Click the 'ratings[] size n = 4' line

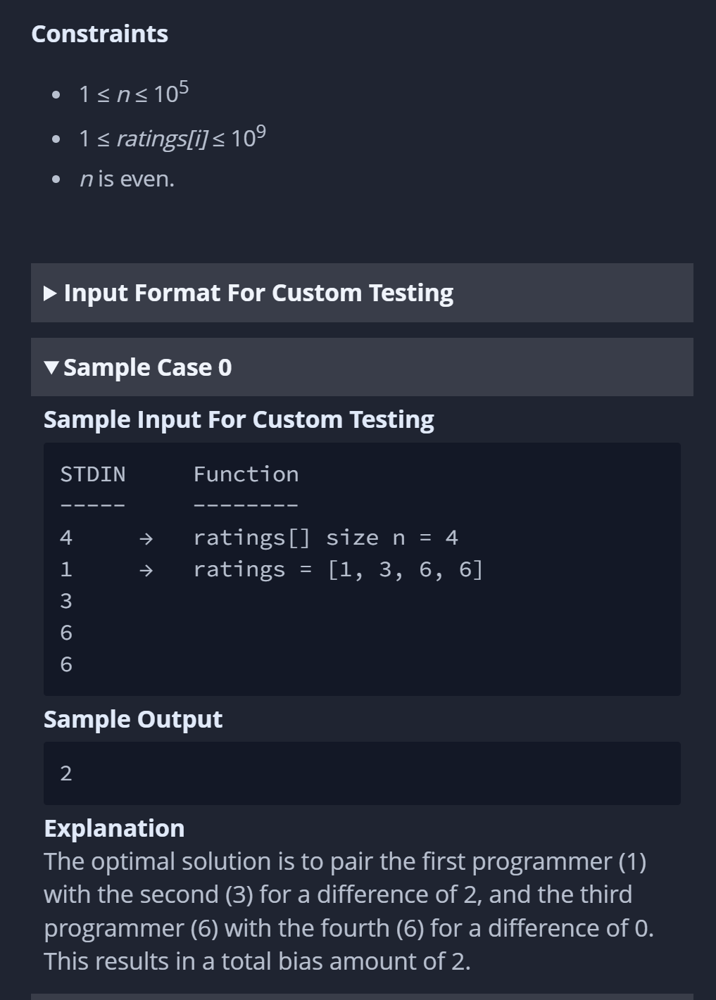pos(326,538)
